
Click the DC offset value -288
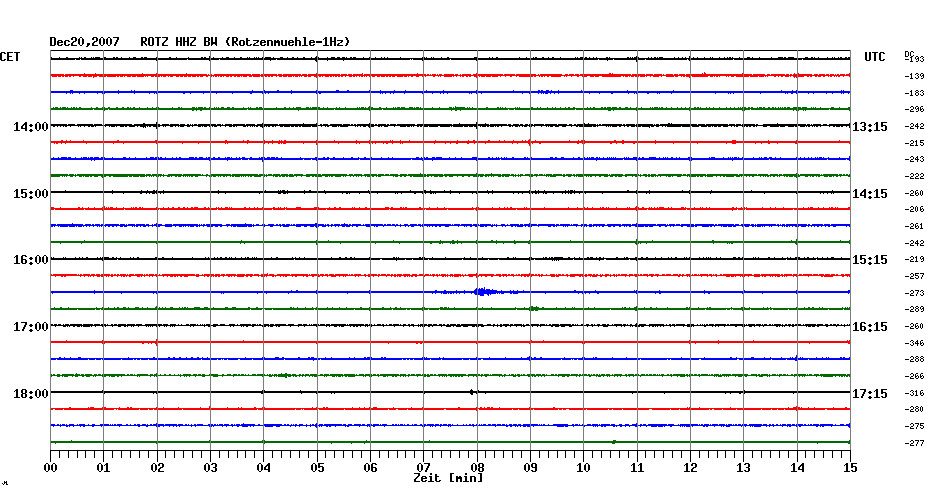[x=914, y=359]
